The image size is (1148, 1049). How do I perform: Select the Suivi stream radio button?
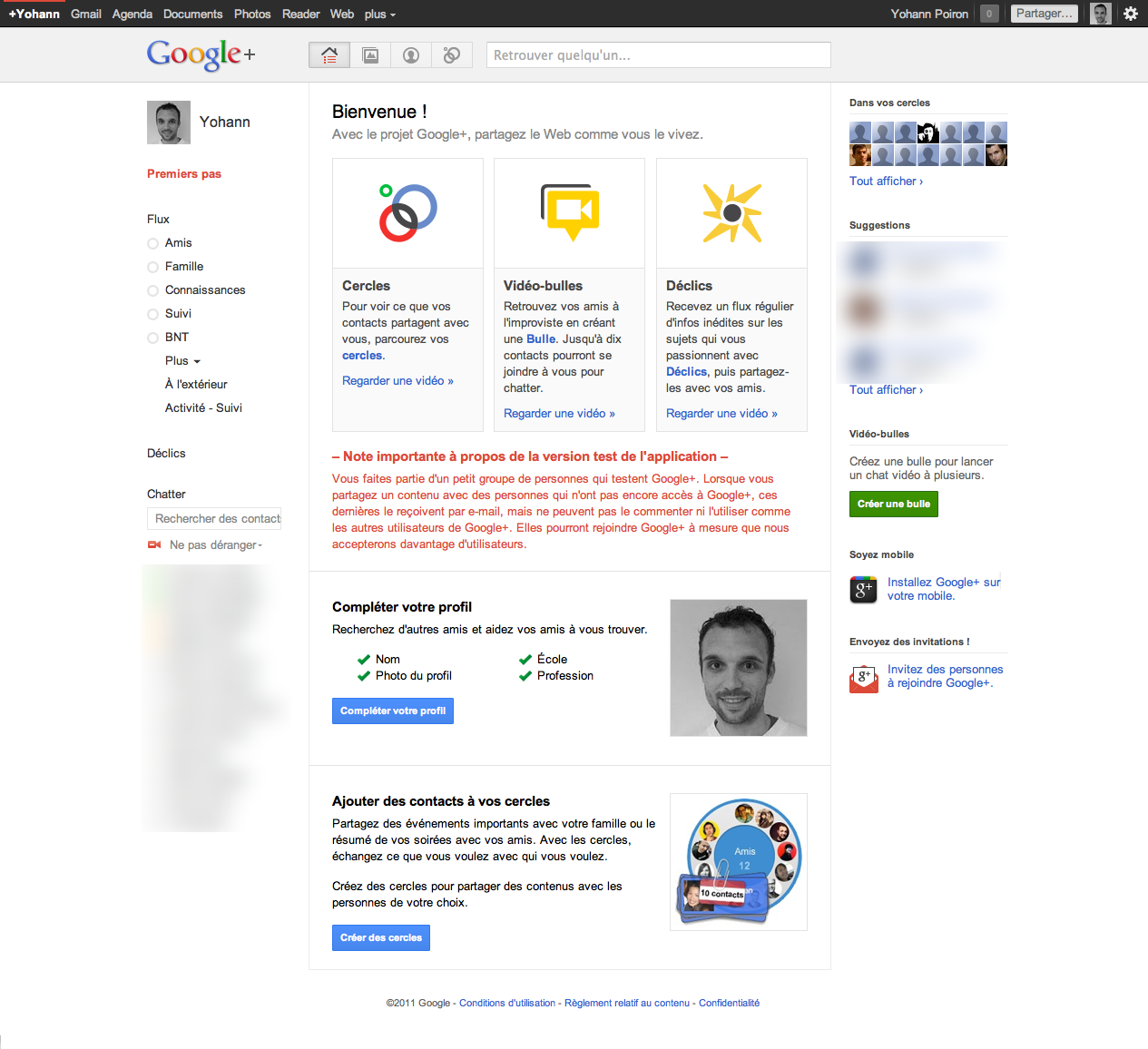tap(152, 314)
